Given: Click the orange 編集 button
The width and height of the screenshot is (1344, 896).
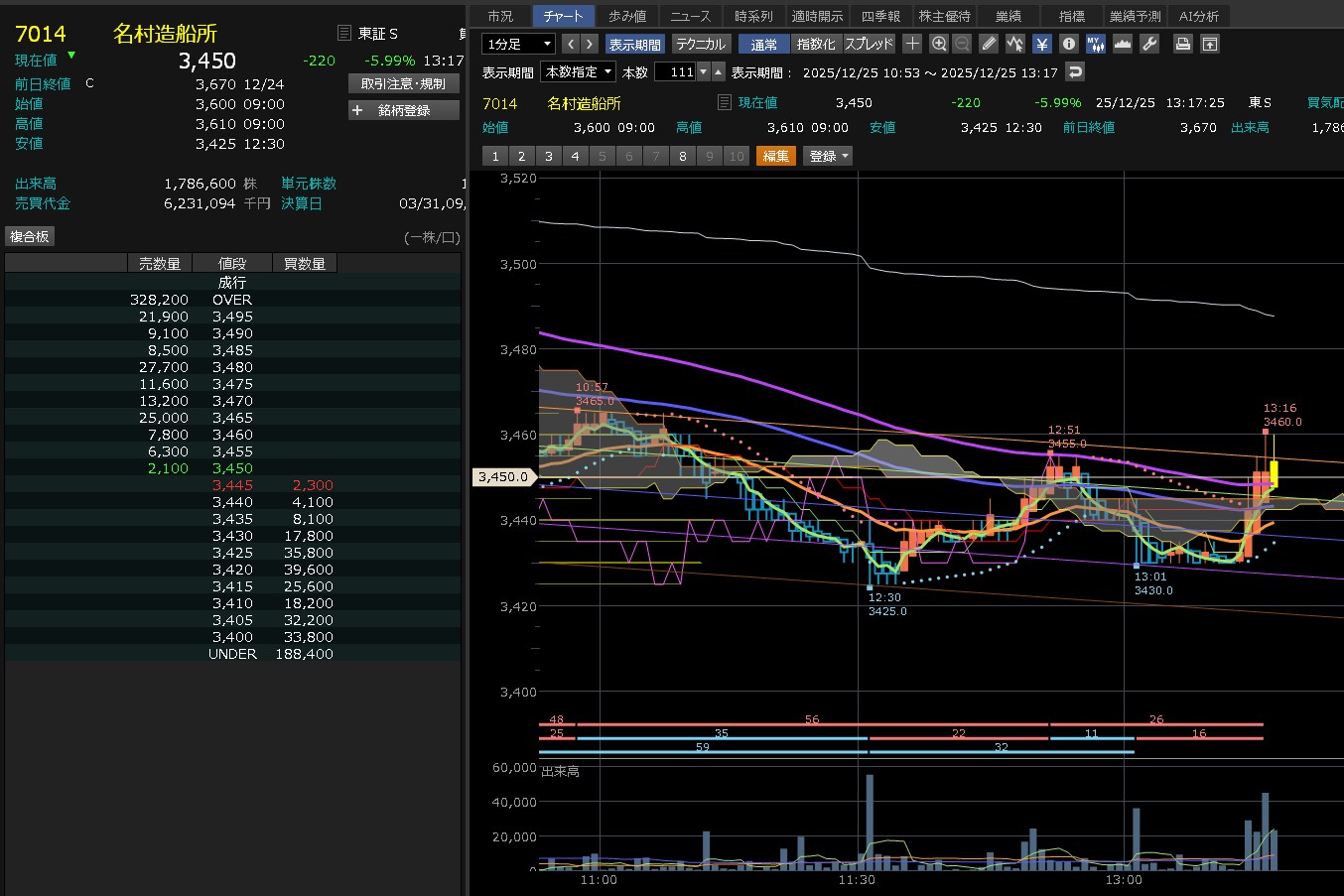Looking at the screenshot, I should coord(775,156).
